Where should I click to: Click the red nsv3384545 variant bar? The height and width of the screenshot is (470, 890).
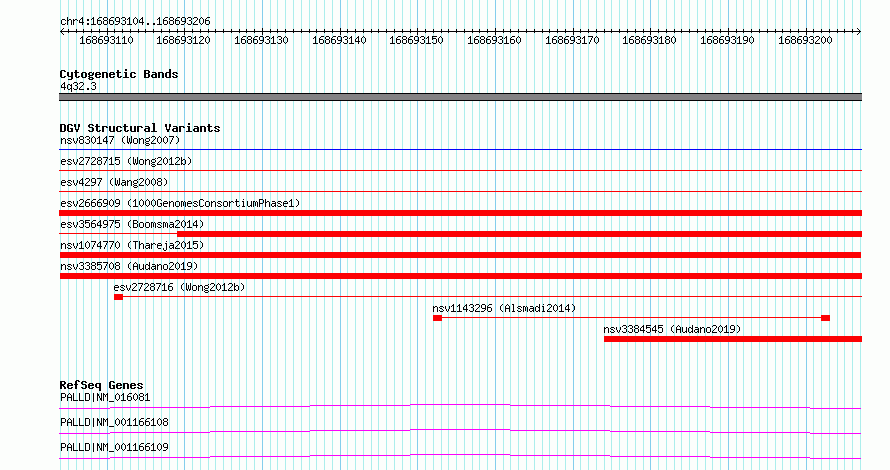(x=733, y=339)
